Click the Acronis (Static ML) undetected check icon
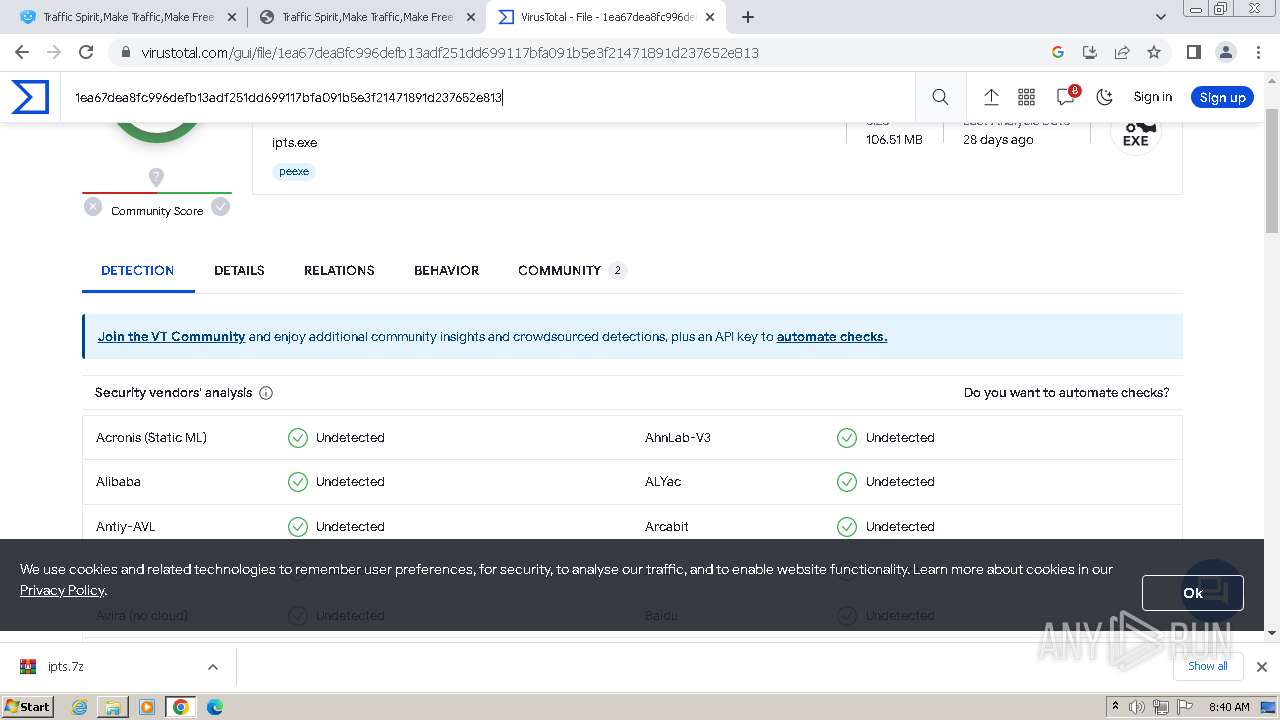The height and width of the screenshot is (720, 1280). pyautogui.click(x=298, y=438)
